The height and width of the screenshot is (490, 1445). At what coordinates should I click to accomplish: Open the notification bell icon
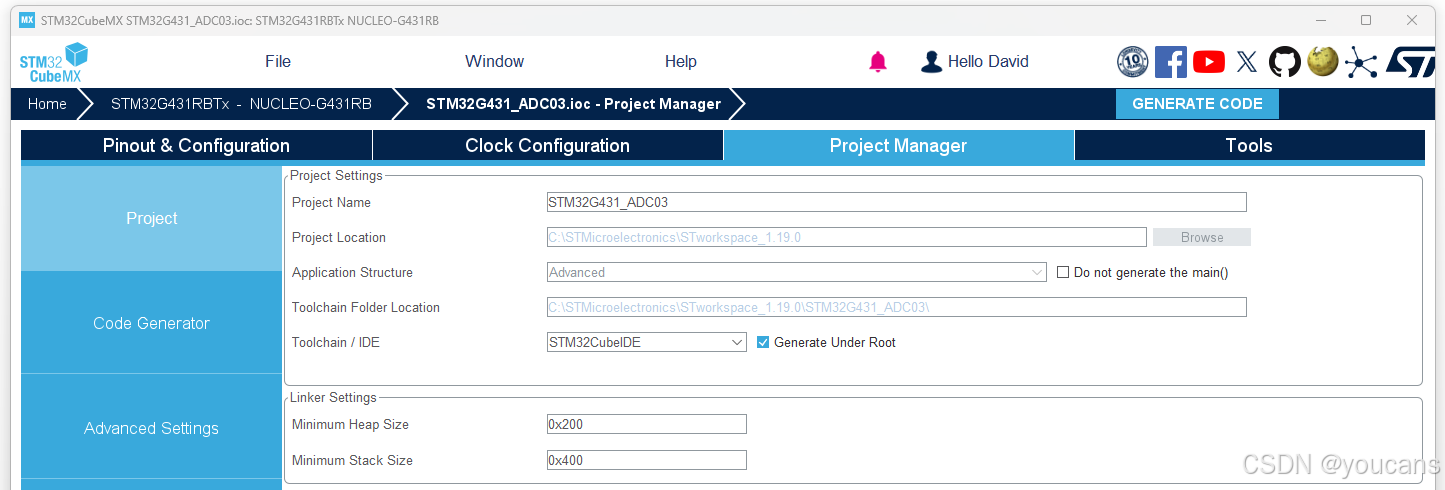click(878, 62)
